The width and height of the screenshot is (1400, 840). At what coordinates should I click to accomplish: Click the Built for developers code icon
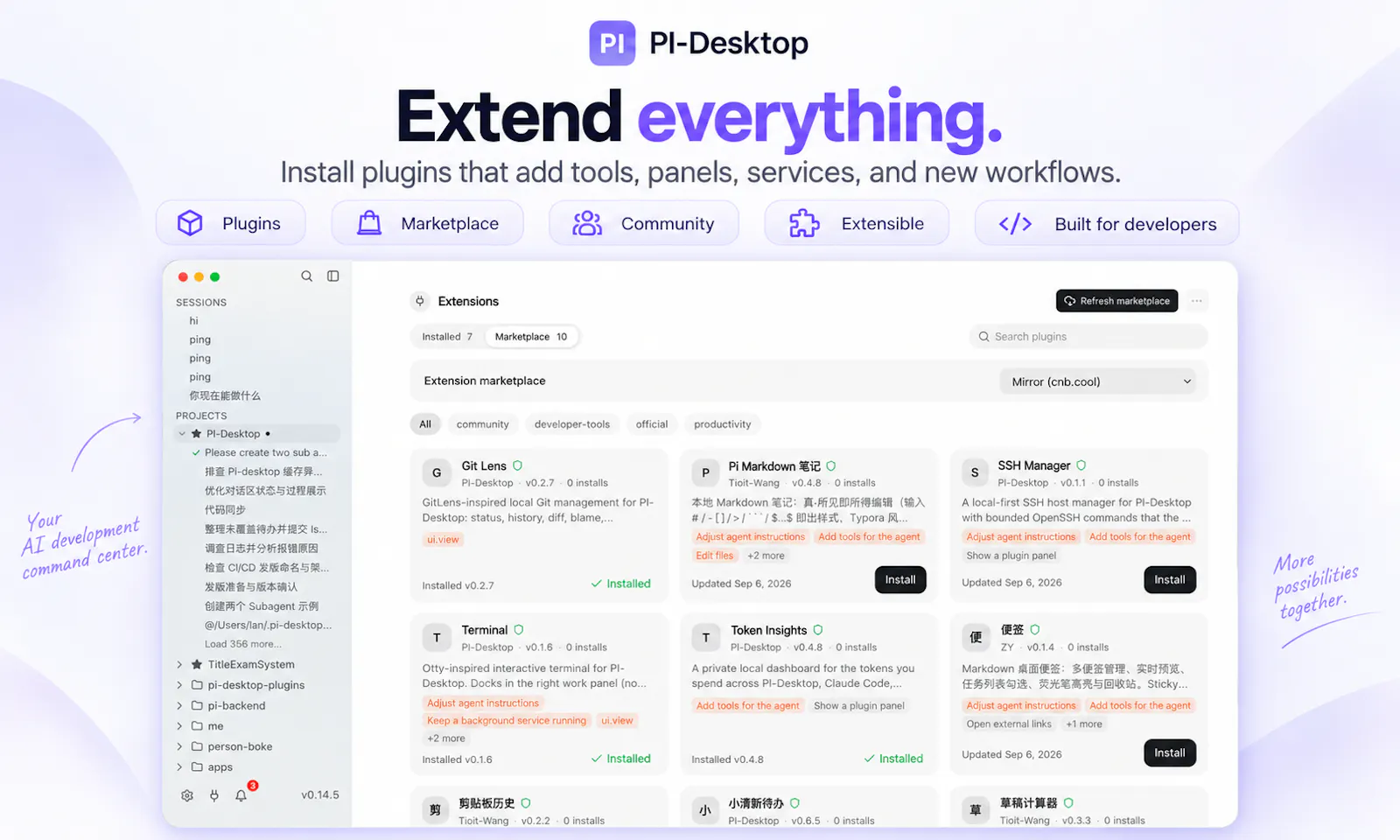(x=1015, y=224)
